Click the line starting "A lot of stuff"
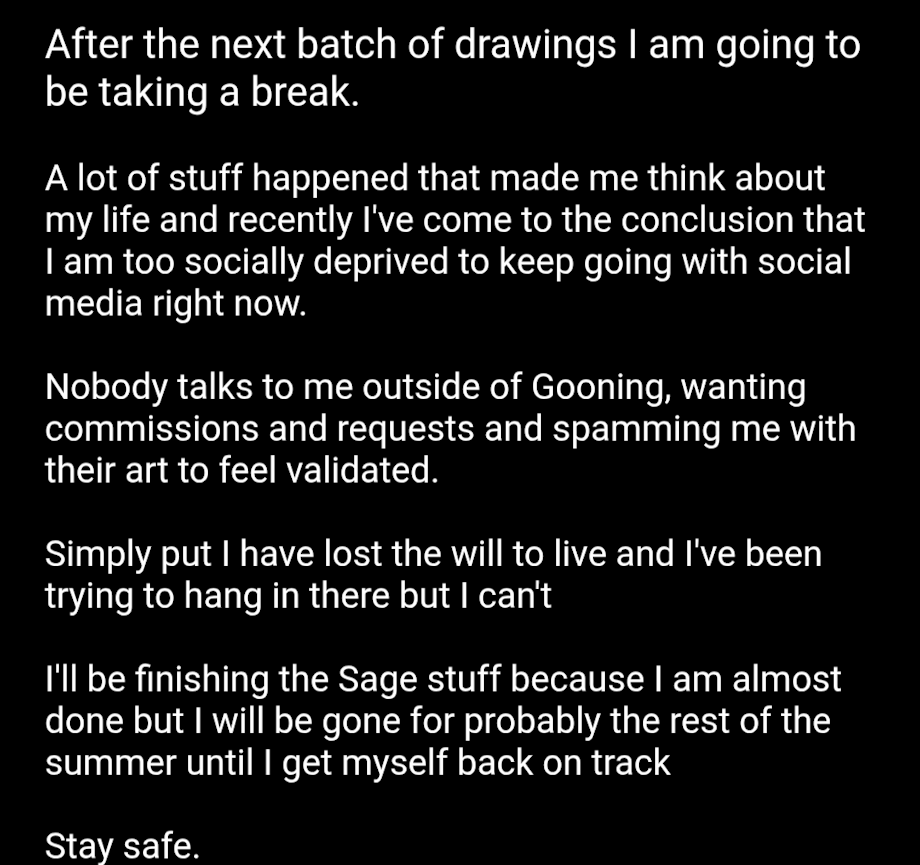920x865 pixels. tap(435, 178)
